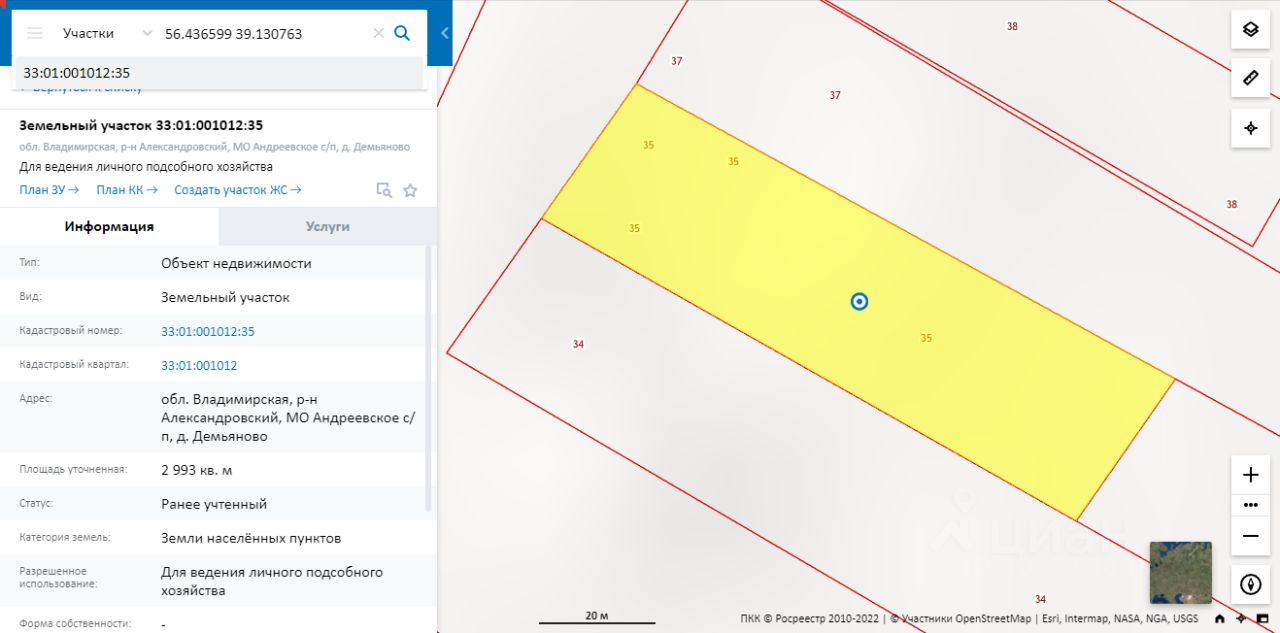This screenshot has width=1280, height=633.
Task: Click the coordinates search input field
Action: [x=264, y=33]
